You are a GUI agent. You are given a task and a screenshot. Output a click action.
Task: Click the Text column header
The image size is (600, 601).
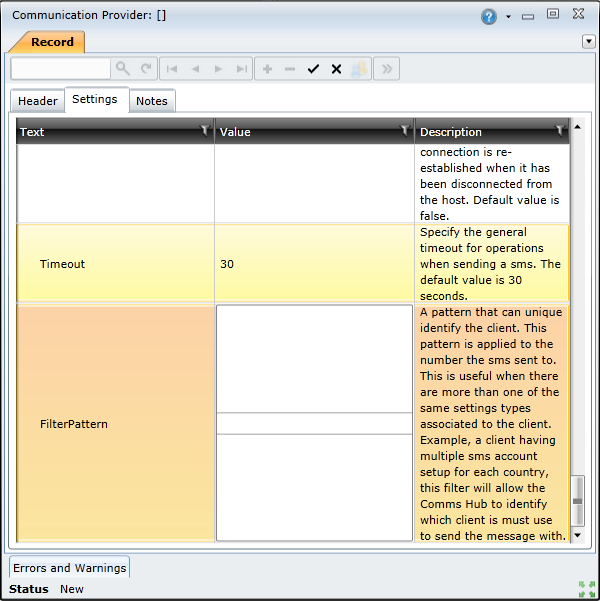pos(115,131)
